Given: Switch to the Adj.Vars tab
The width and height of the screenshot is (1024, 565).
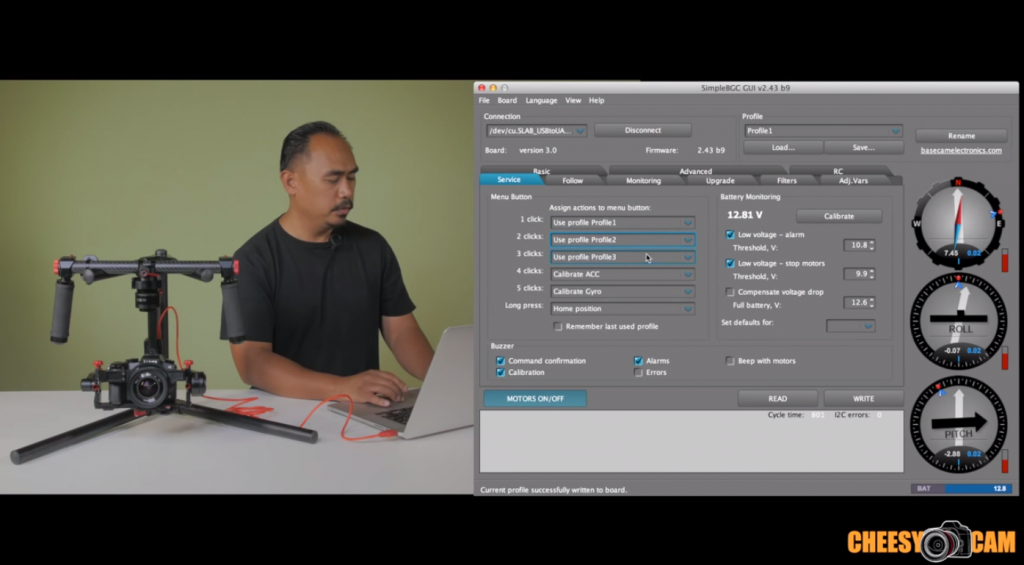Looking at the screenshot, I should click(x=853, y=180).
